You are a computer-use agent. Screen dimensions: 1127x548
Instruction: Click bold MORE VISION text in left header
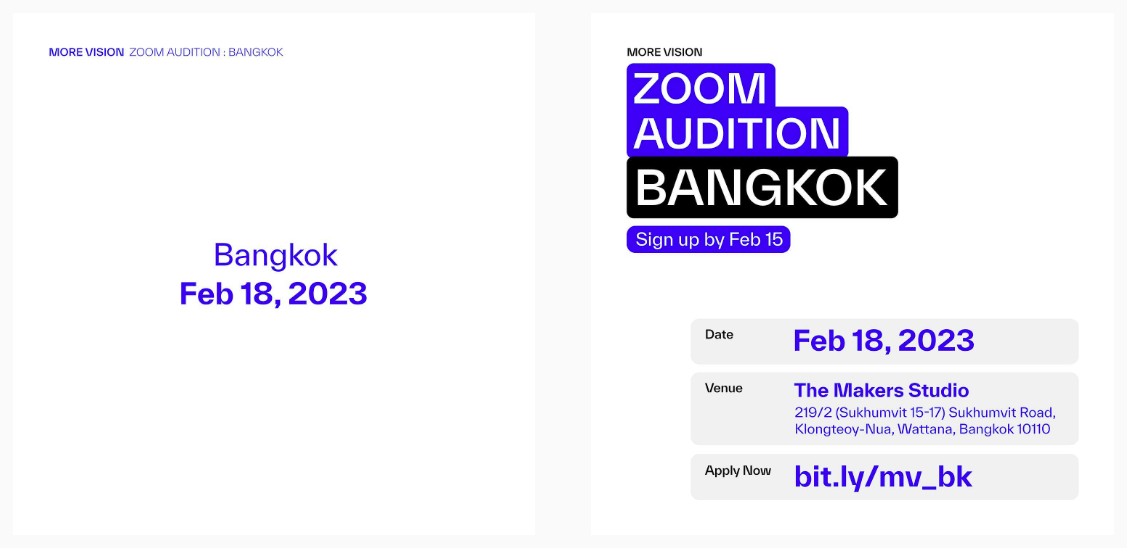click(86, 52)
